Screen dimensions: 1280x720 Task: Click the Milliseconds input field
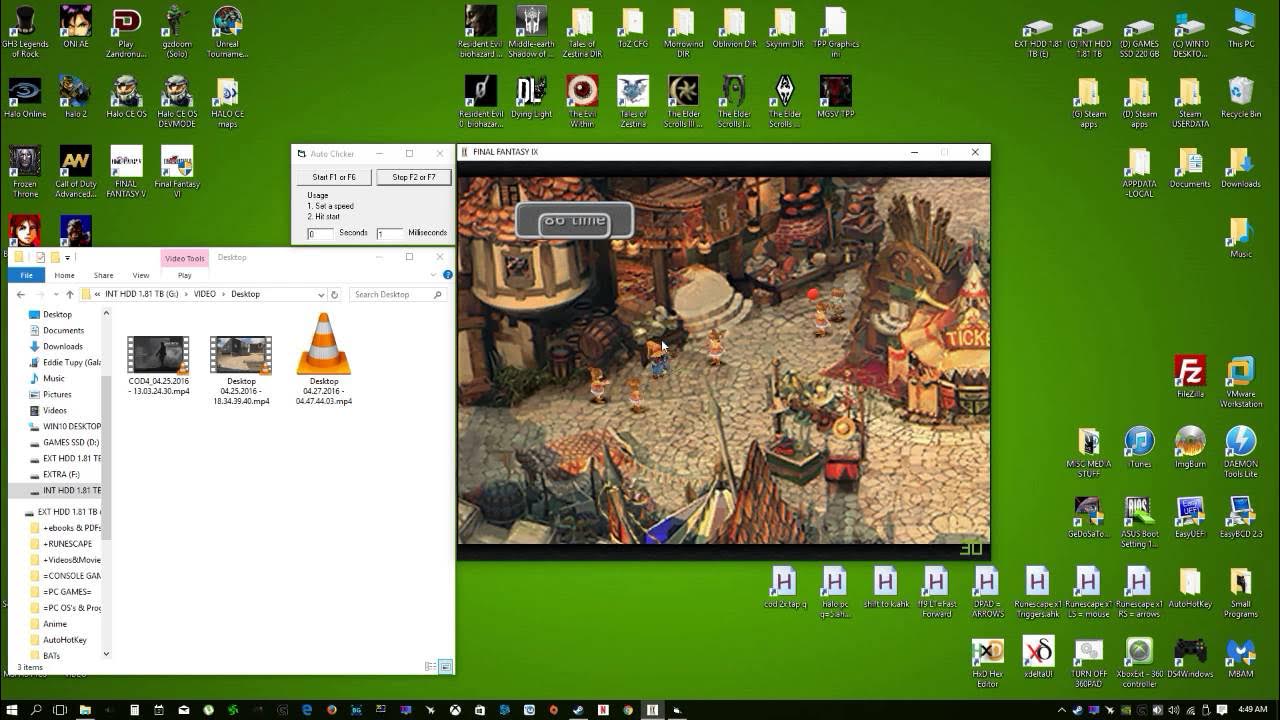click(389, 233)
